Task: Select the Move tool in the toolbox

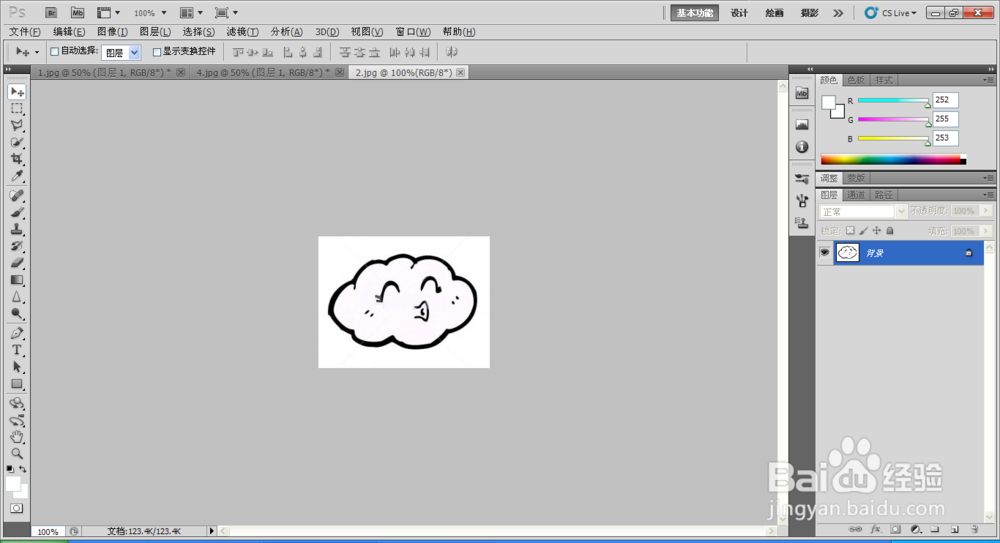Action: (x=17, y=92)
